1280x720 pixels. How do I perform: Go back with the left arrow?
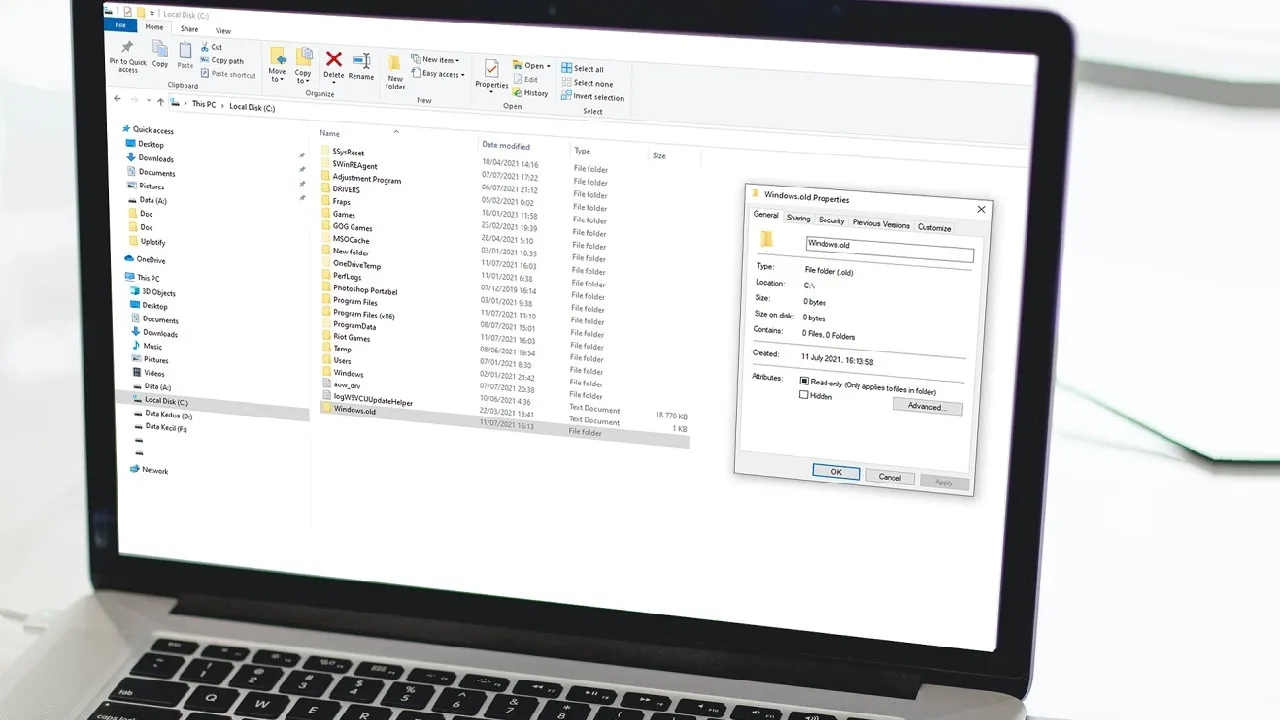tap(118, 99)
